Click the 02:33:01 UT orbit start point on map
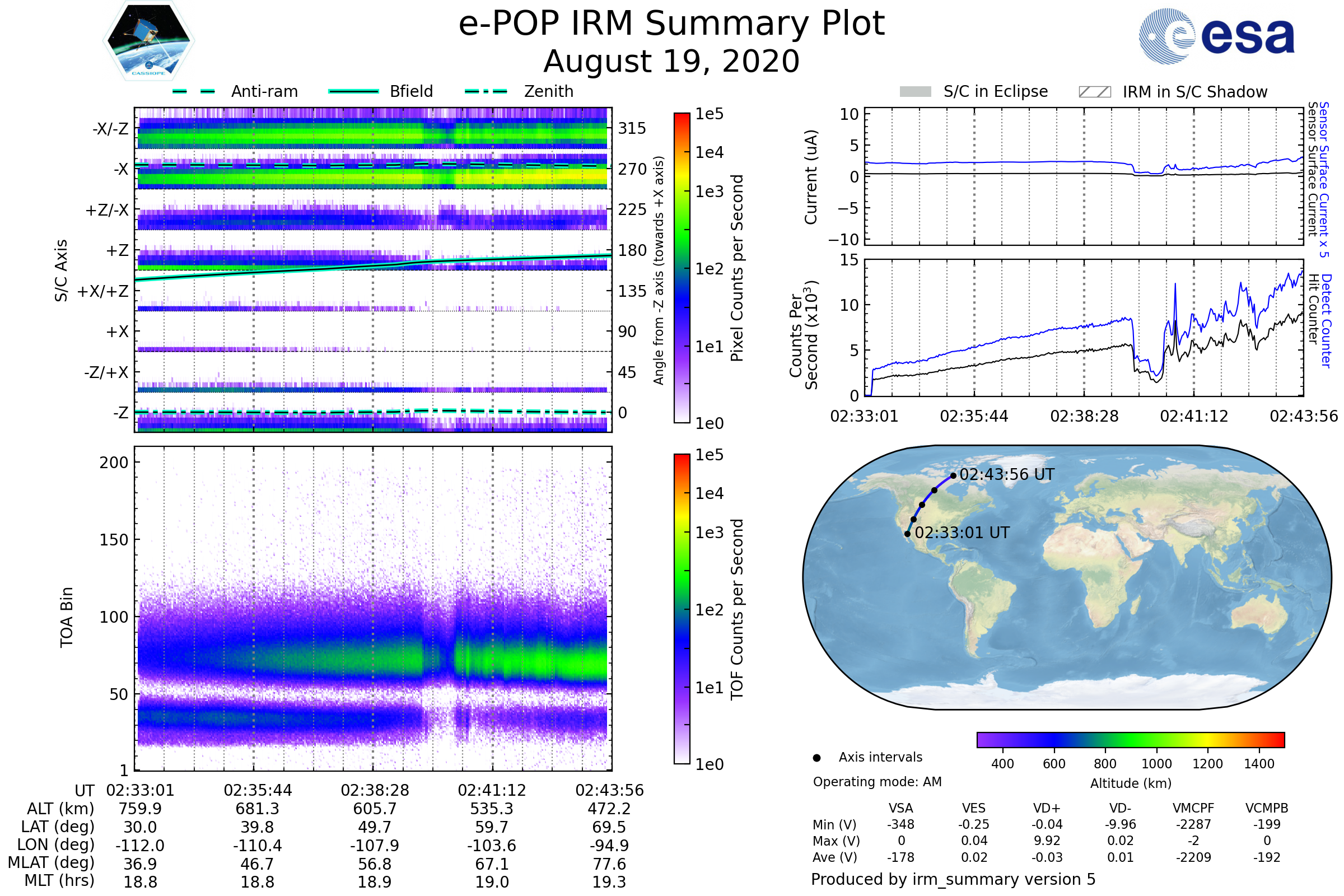The height and width of the screenshot is (896, 1344). (907, 534)
